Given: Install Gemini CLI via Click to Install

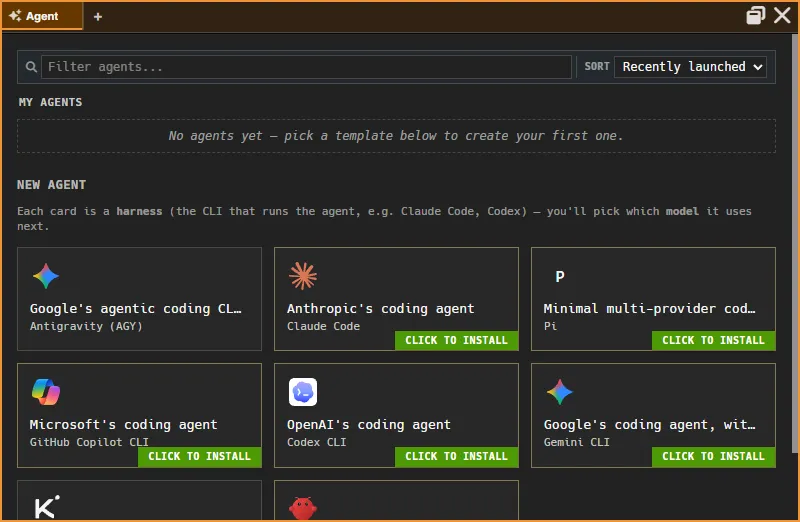Looking at the screenshot, I should point(714,456).
